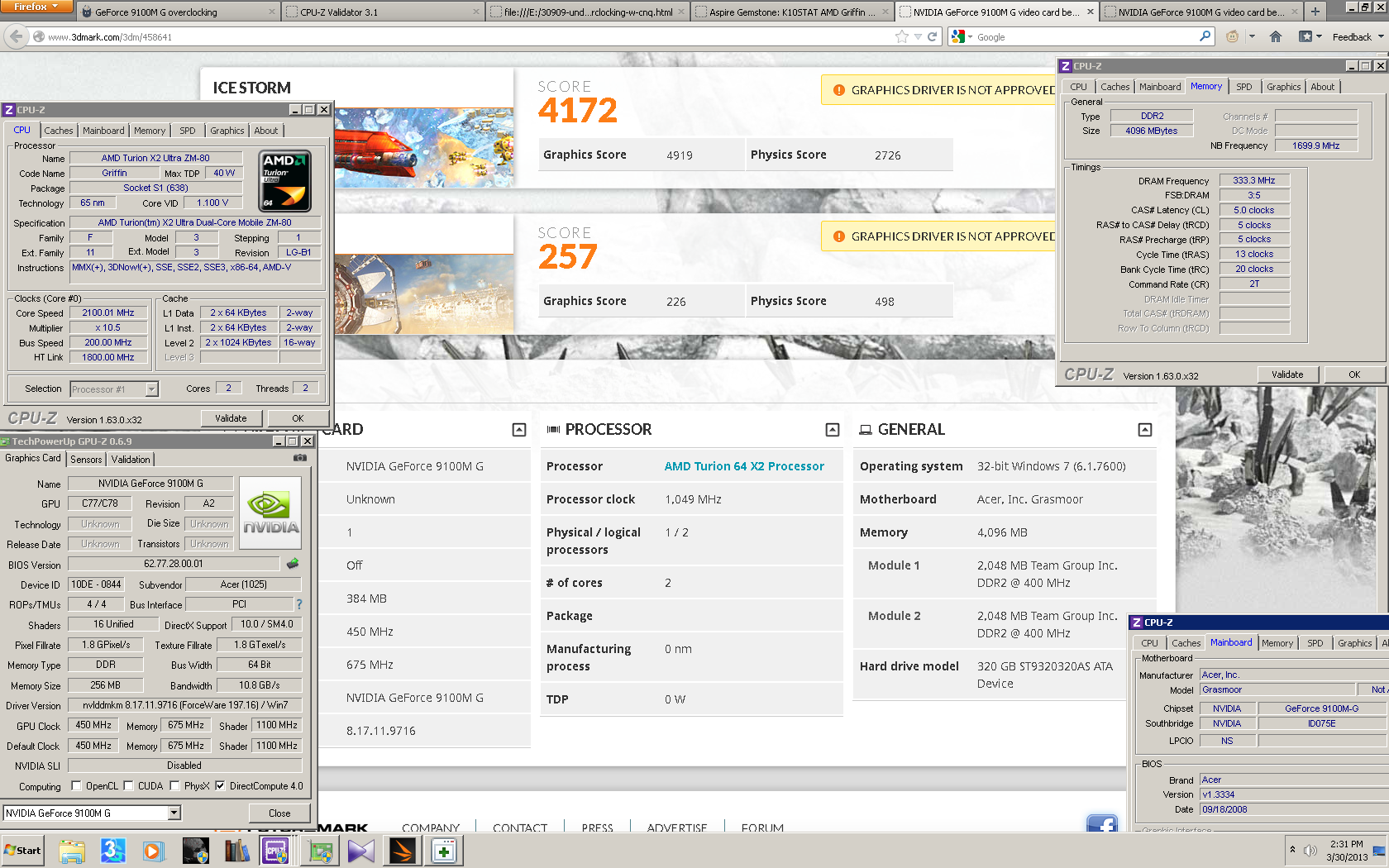Screen dimensions: 1389x868
Task: Open Processor #1 selection dropdown
Action: point(152,389)
